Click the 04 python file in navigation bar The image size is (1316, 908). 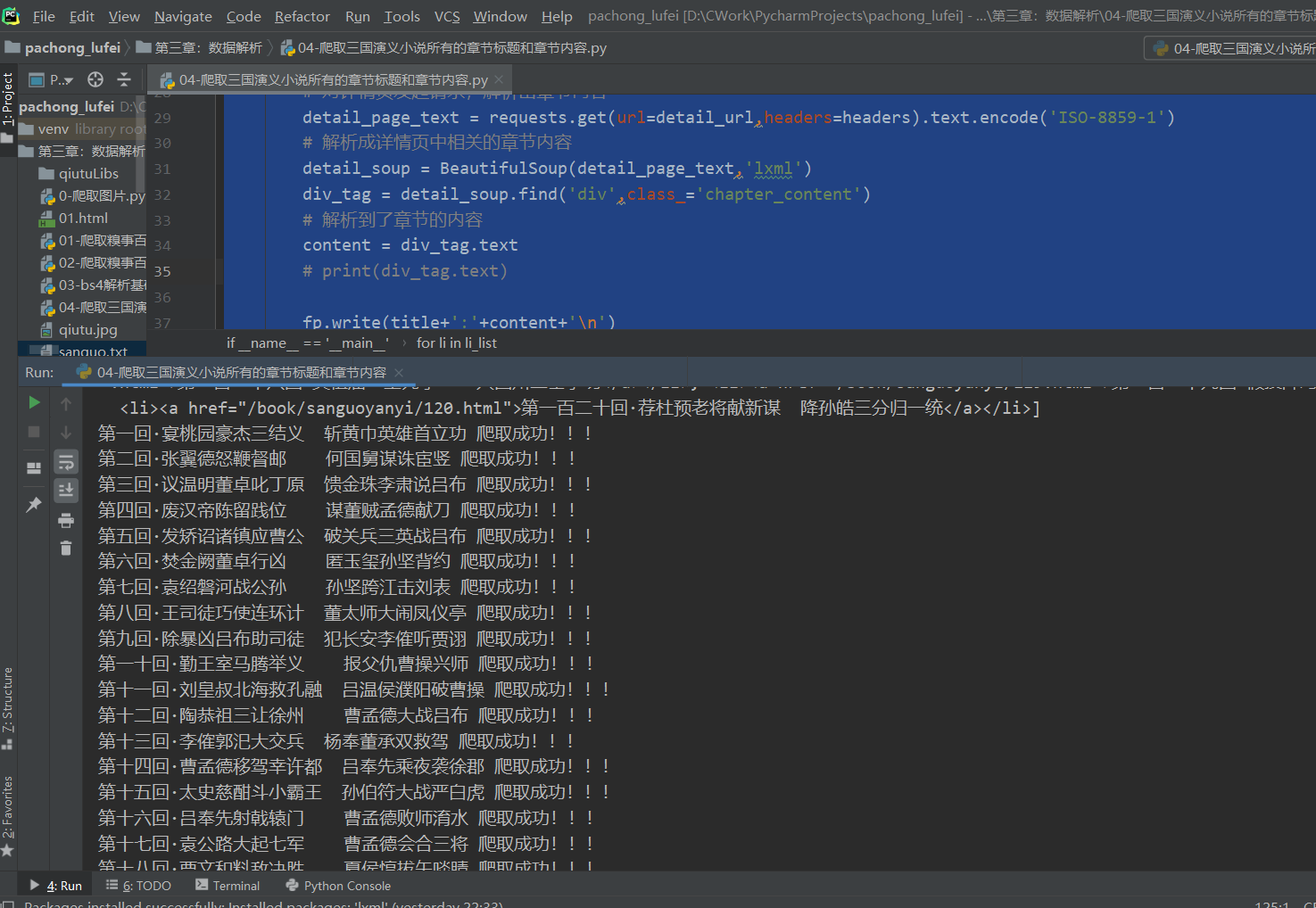443,47
